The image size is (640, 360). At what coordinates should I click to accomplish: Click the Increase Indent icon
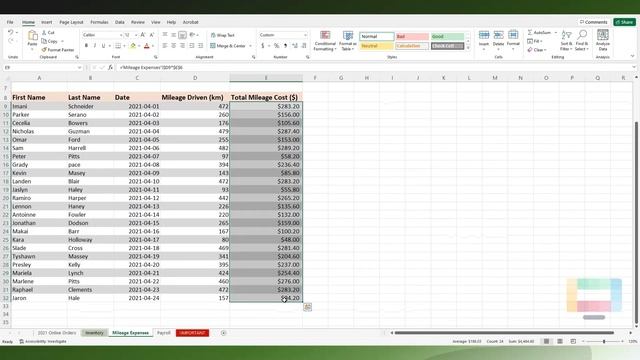(x=200, y=46)
